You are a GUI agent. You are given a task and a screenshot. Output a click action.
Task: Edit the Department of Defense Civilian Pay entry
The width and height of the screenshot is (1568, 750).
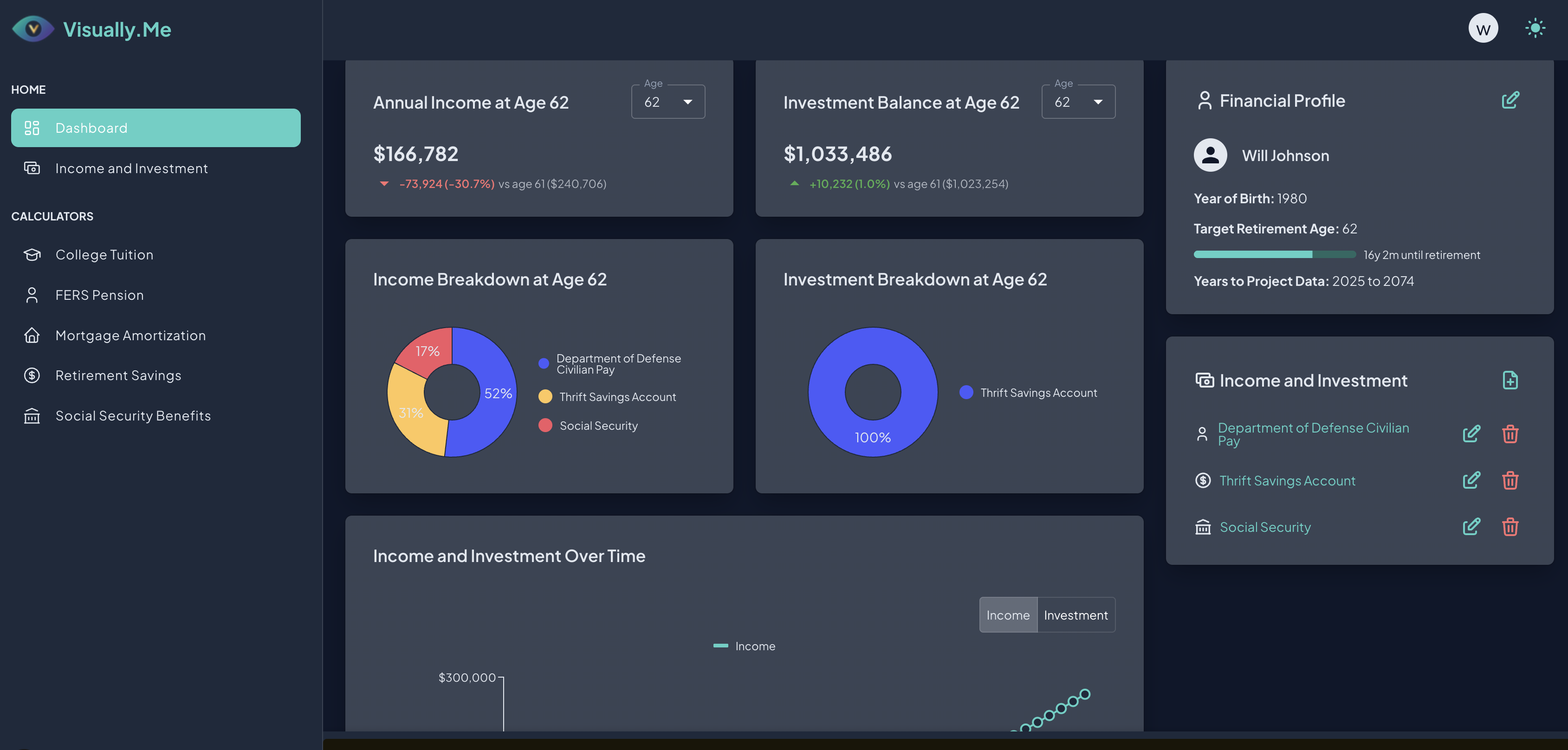pos(1471,433)
